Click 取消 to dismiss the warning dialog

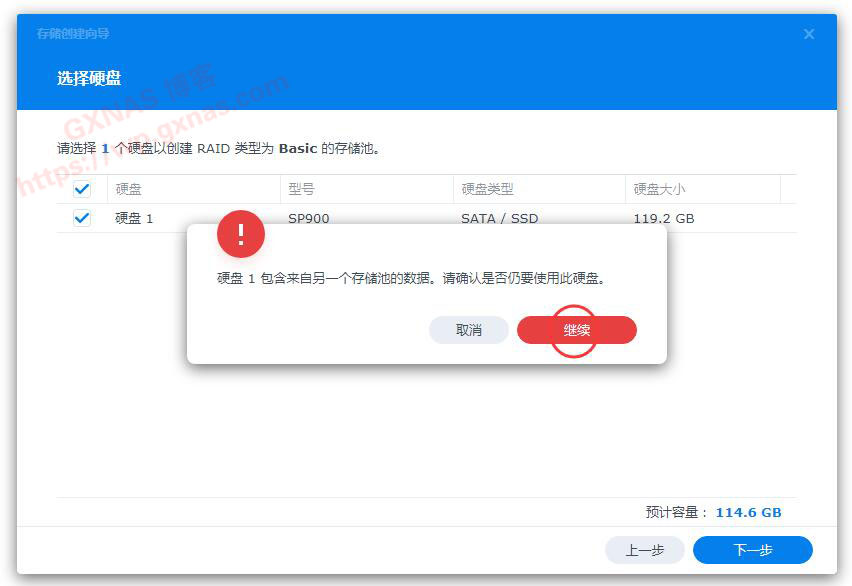469,330
